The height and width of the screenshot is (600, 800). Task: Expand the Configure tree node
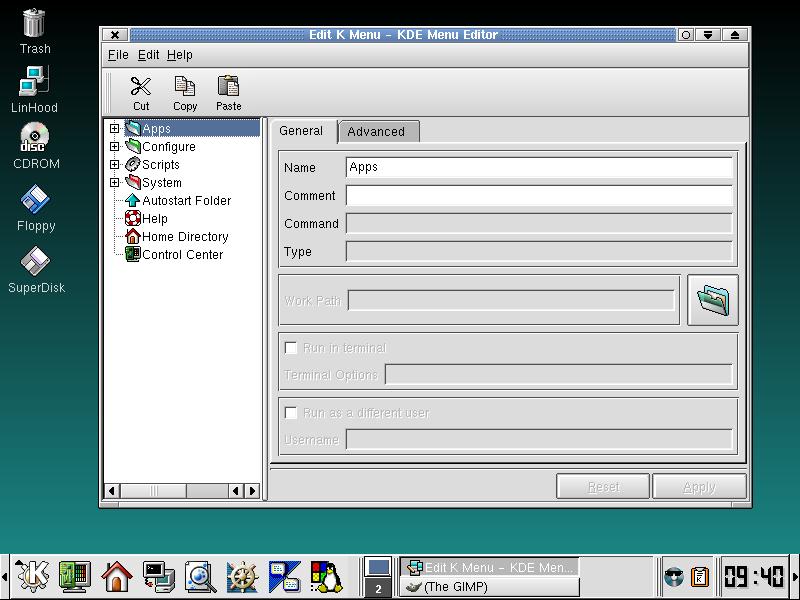pos(115,147)
